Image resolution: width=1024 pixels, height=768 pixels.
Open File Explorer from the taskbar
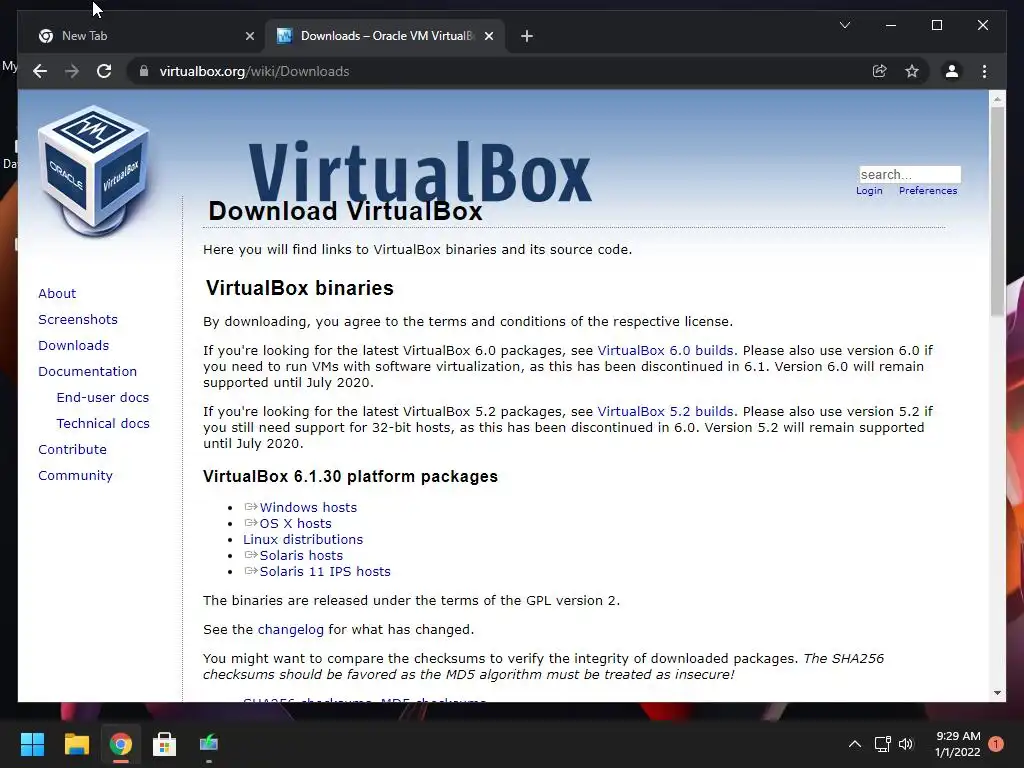(76, 744)
